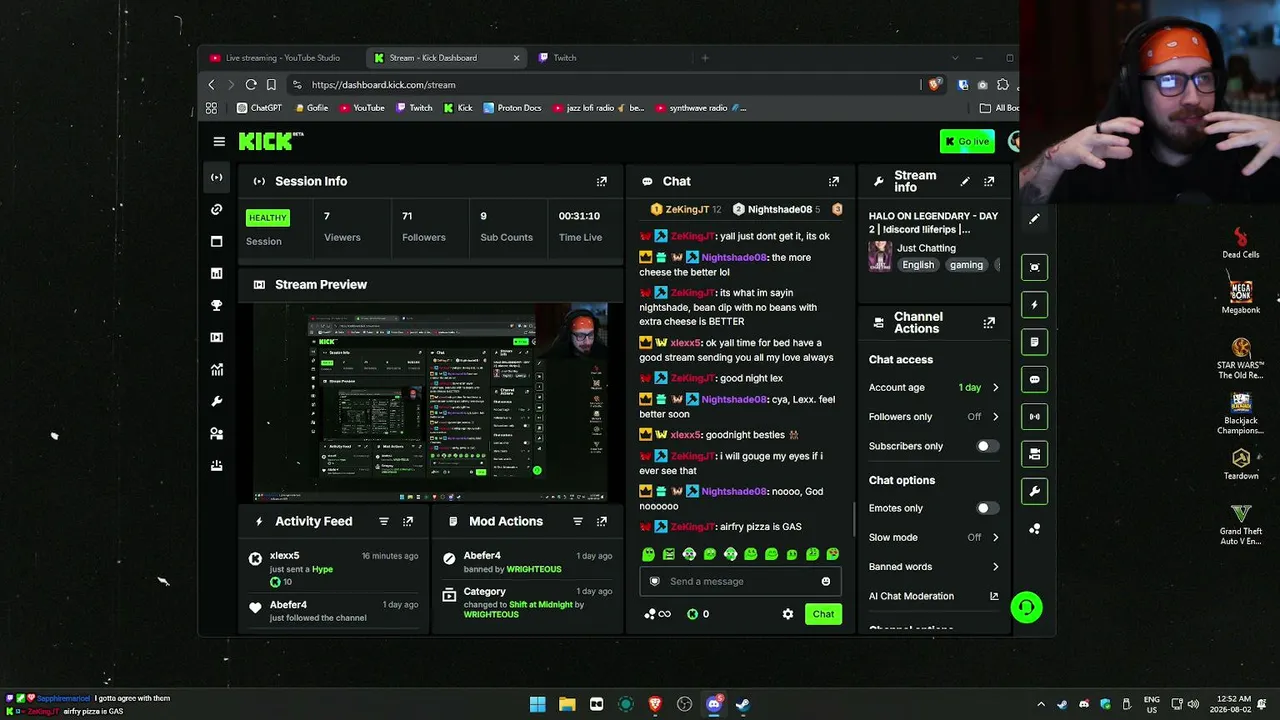
Task: Click the green Go live button
Action: coord(967,142)
